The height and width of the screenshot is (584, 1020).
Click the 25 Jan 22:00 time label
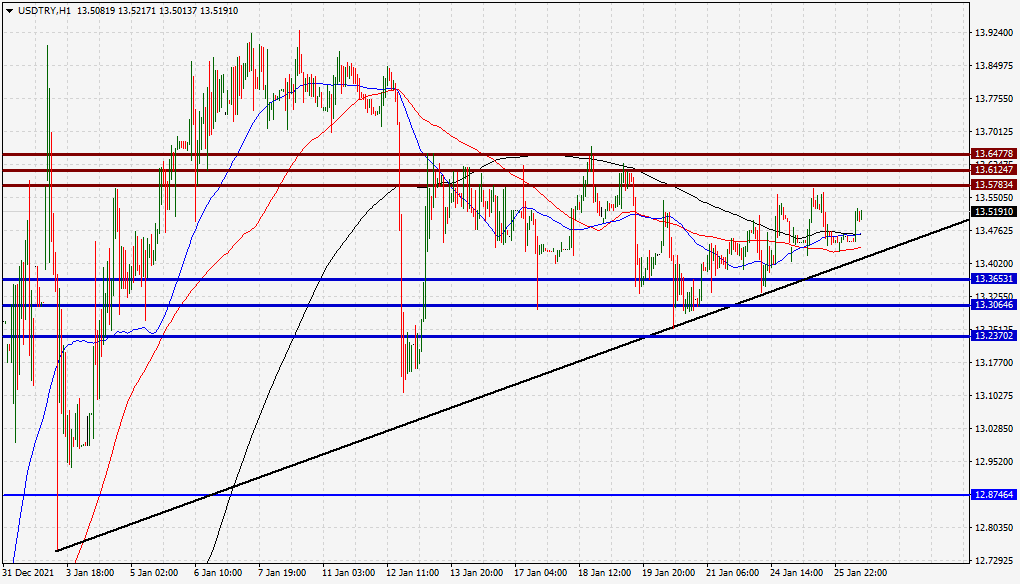(x=861, y=573)
